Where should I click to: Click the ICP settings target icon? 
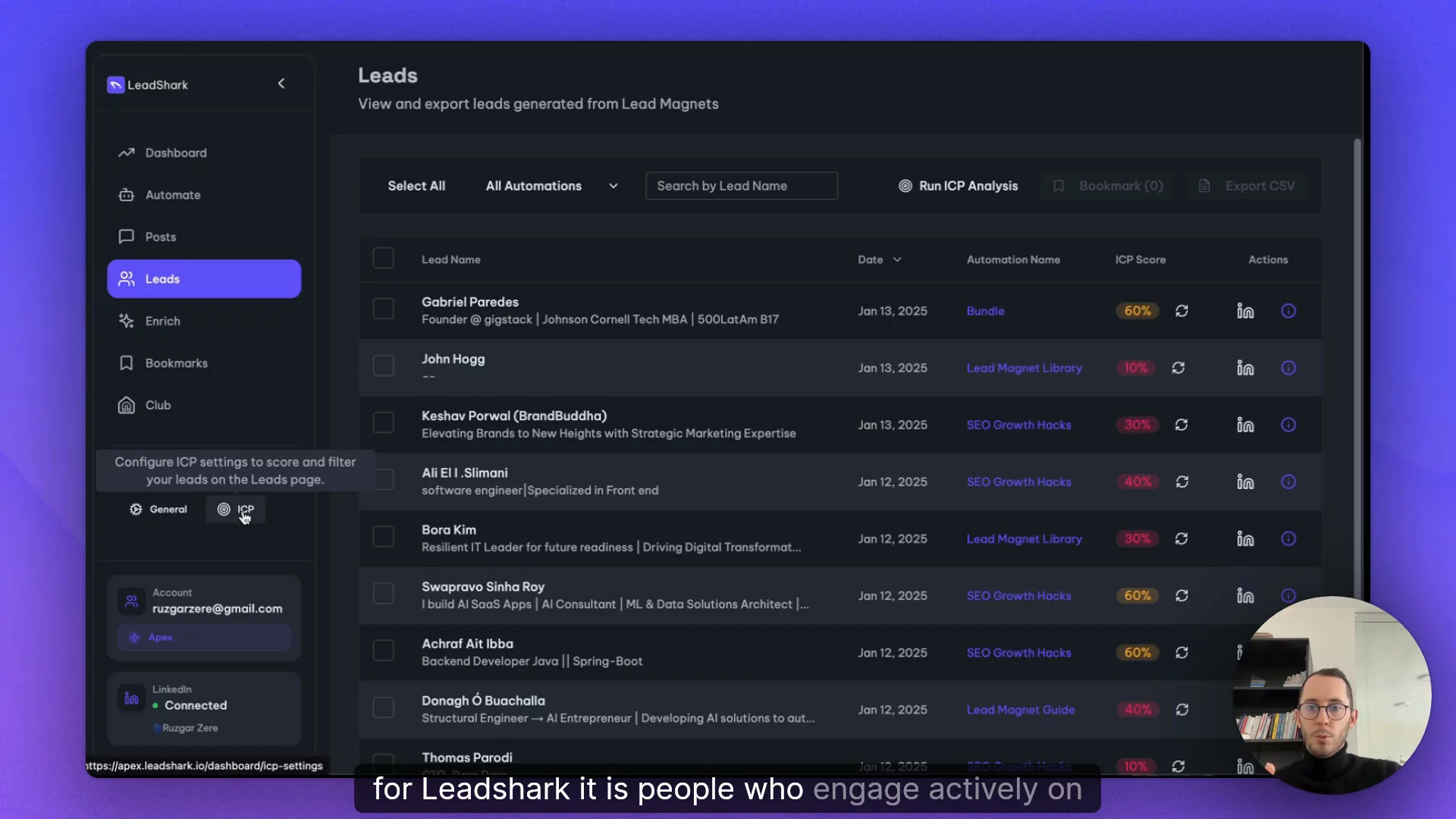(224, 510)
